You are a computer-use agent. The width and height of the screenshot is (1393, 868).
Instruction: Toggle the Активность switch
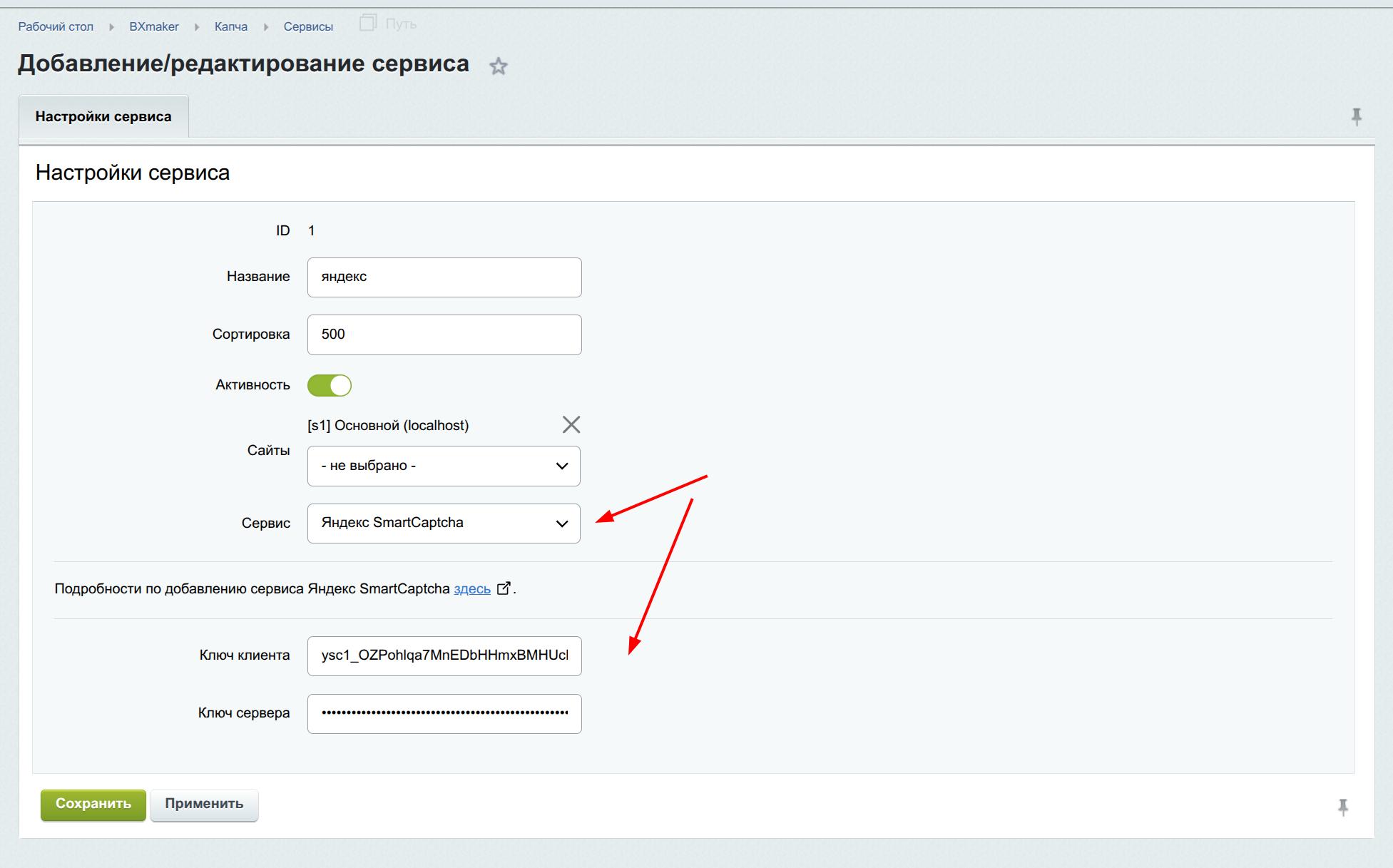[329, 385]
